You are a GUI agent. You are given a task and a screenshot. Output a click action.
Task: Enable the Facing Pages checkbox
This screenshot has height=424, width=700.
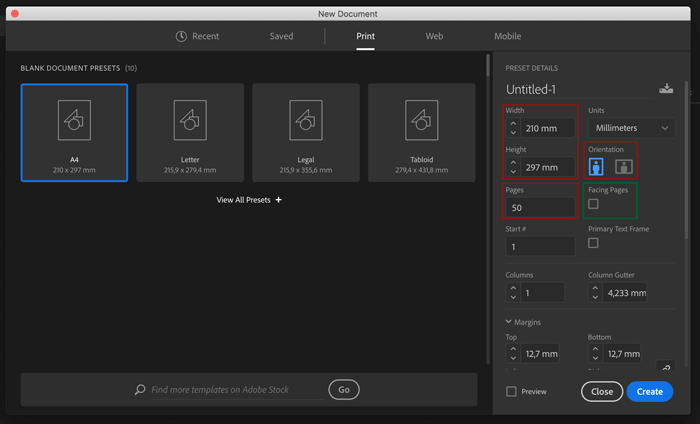tap(593, 204)
